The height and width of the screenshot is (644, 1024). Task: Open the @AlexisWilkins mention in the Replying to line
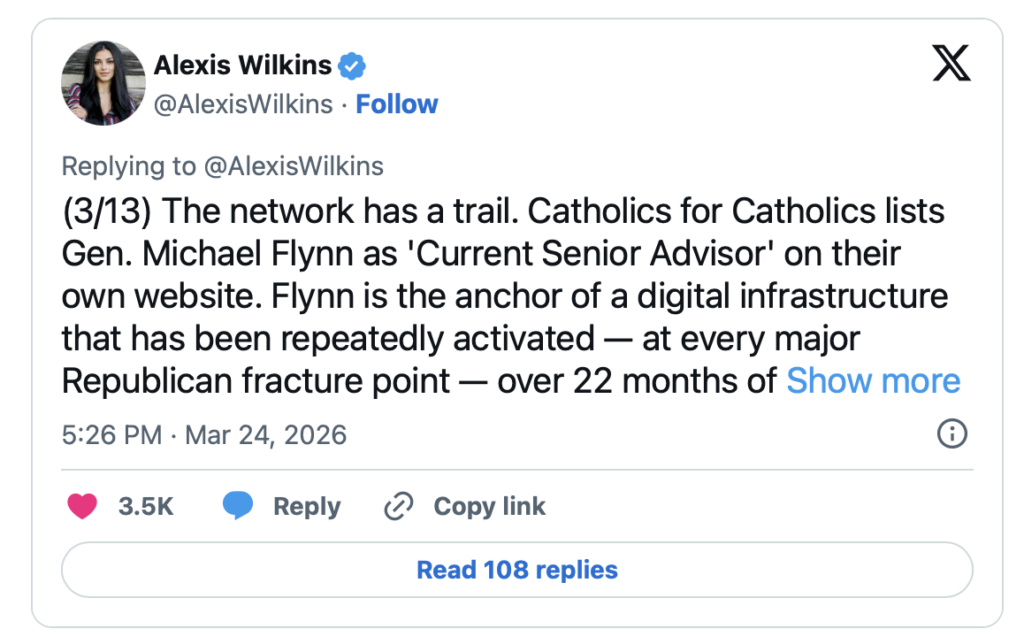click(x=294, y=166)
